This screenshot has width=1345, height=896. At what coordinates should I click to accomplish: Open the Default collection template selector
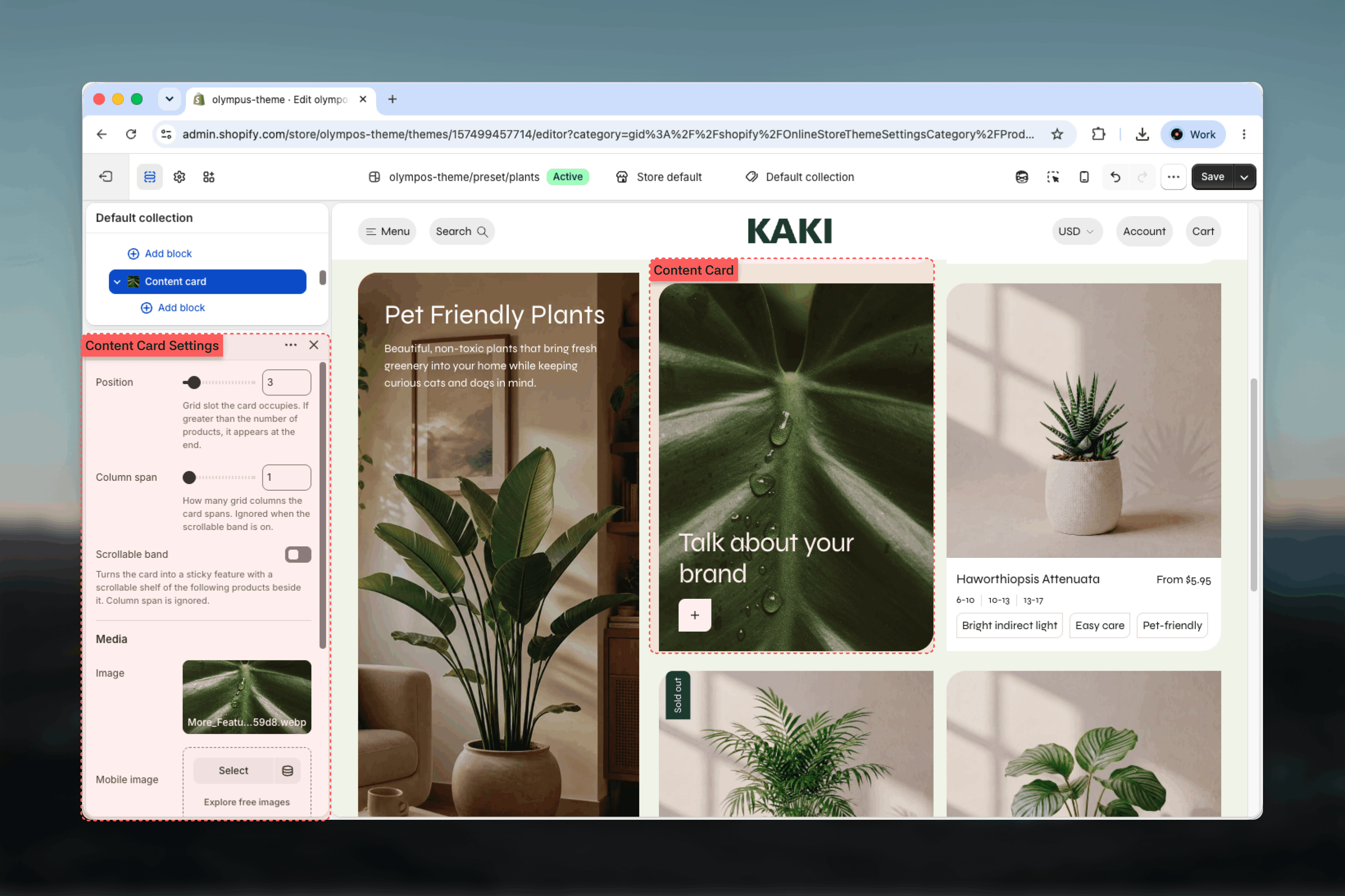pyautogui.click(x=800, y=177)
